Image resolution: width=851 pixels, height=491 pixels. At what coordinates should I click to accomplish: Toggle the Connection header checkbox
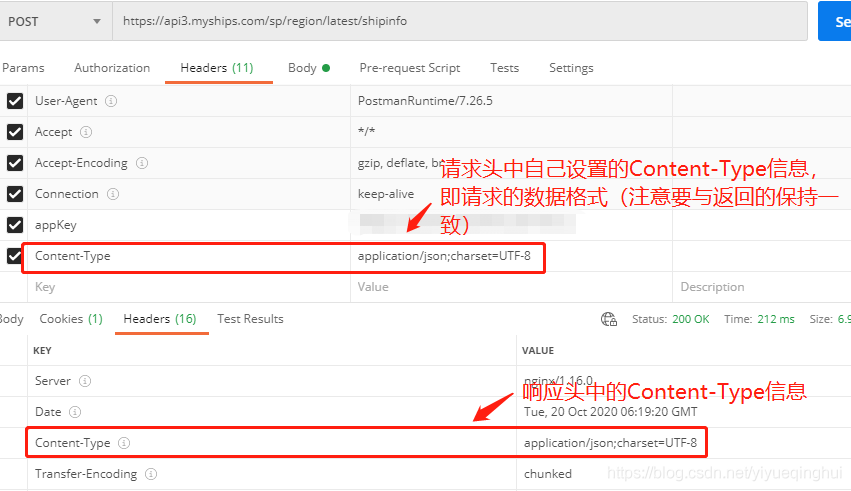tap(15, 194)
